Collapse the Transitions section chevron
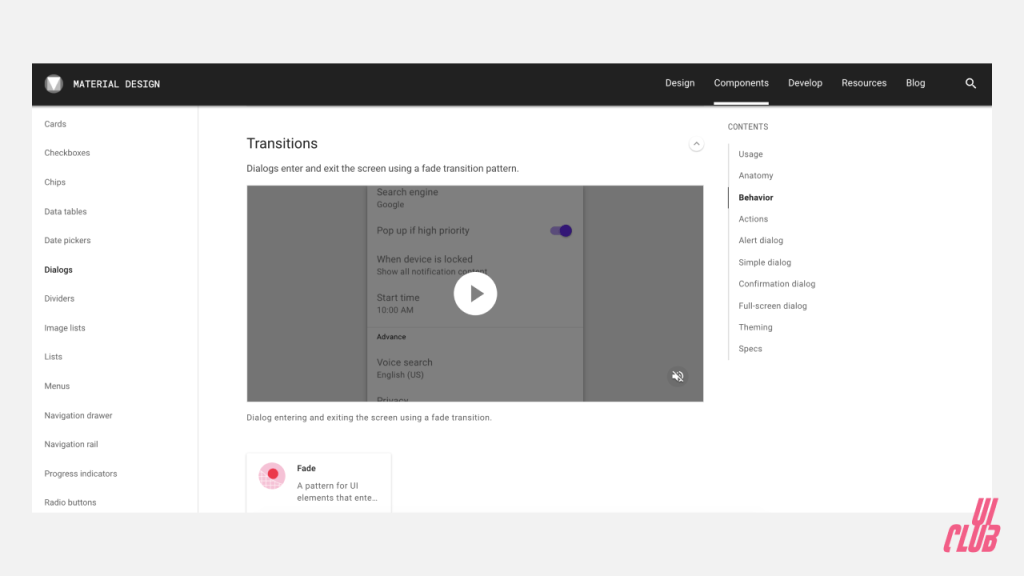 pos(696,144)
